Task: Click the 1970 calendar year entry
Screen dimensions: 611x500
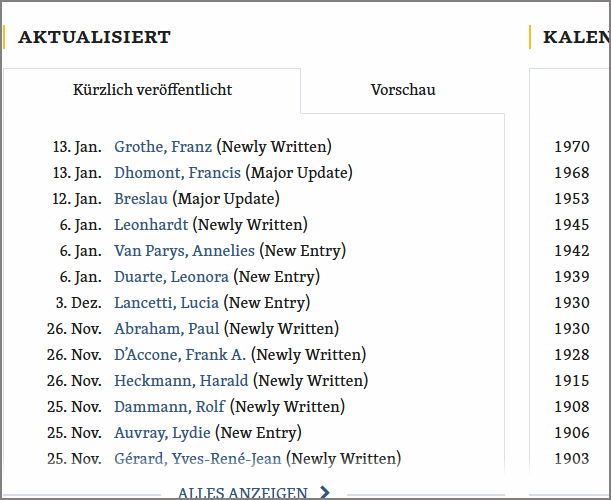Action: click(572, 147)
